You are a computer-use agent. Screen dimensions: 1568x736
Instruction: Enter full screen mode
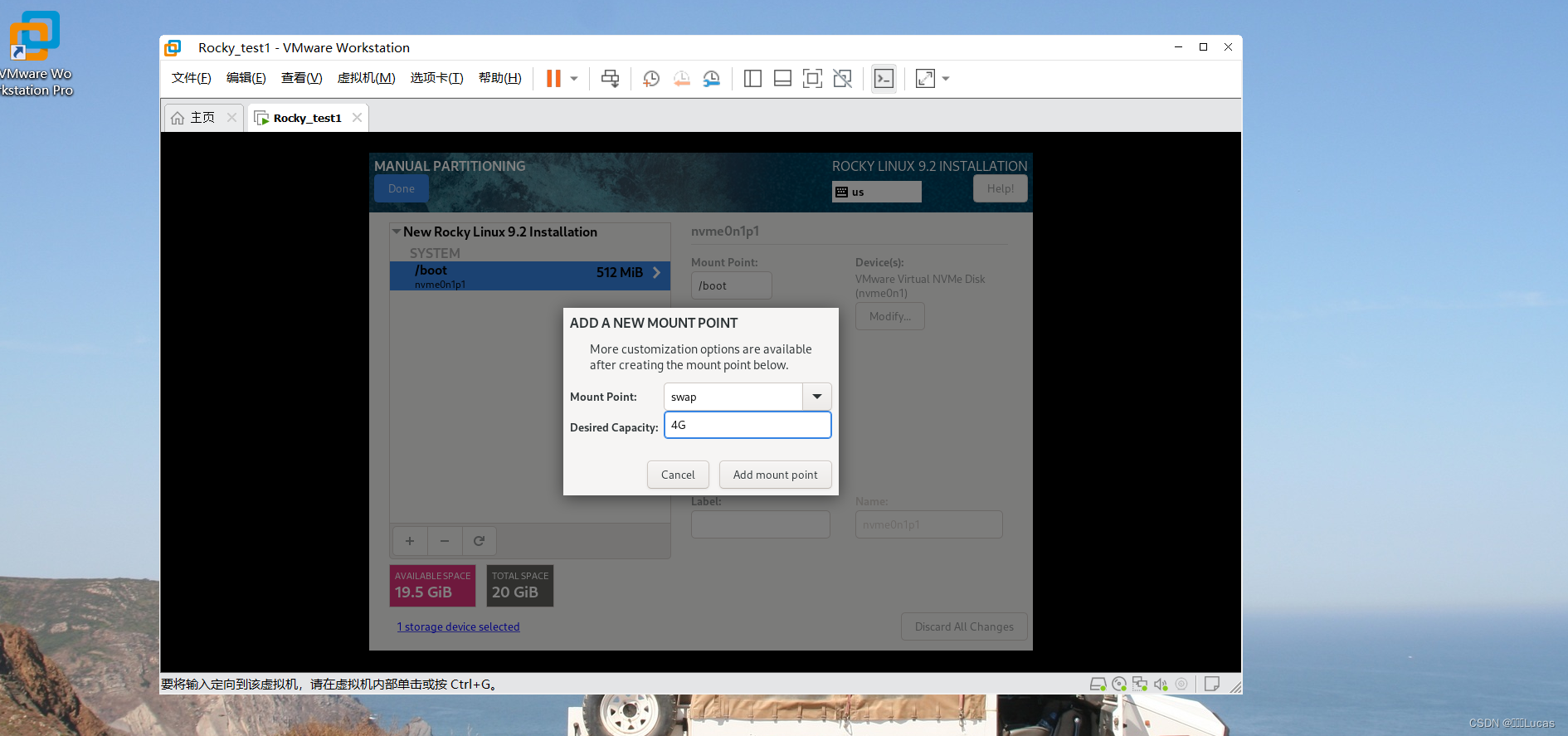pyautogui.click(x=812, y=79)
